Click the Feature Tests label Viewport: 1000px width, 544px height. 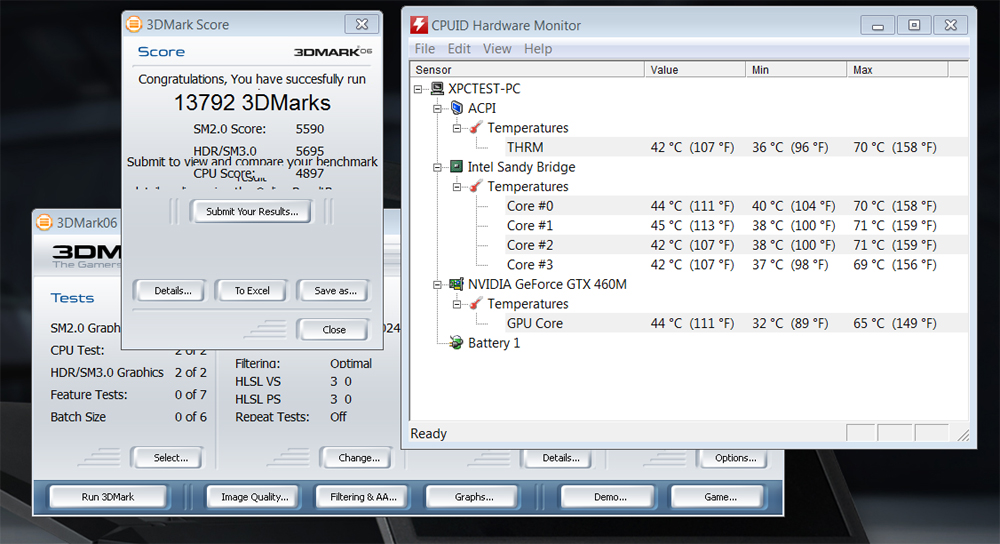[89, 395]
